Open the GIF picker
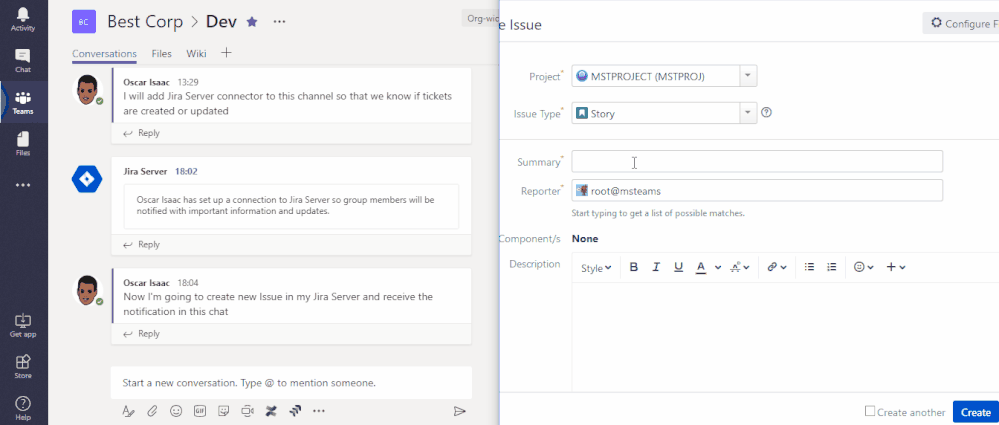The height and width of the screenshot is (425, 999). 200,411
